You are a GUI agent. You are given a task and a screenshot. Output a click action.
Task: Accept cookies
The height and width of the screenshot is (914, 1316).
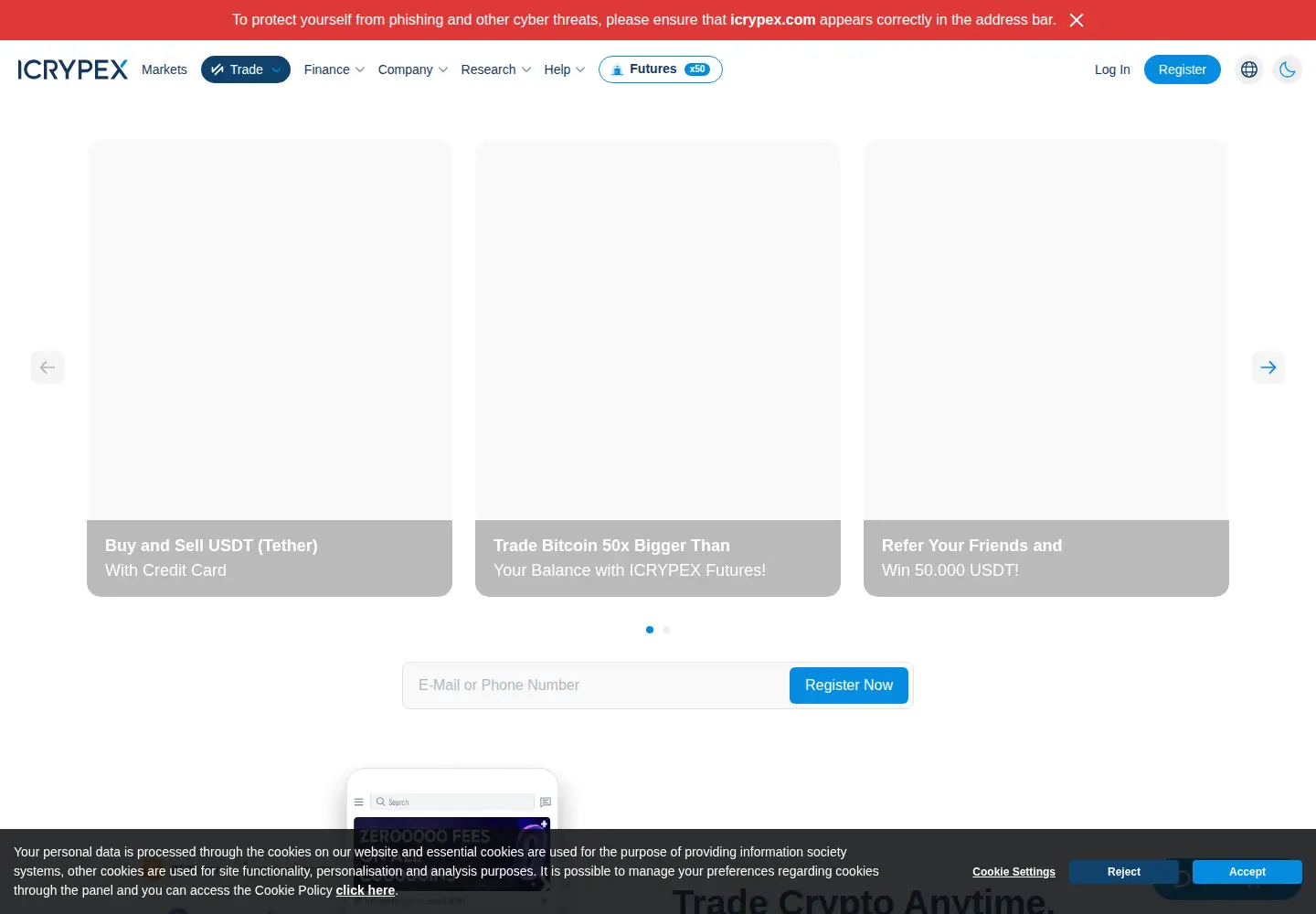coord(1247,872)
